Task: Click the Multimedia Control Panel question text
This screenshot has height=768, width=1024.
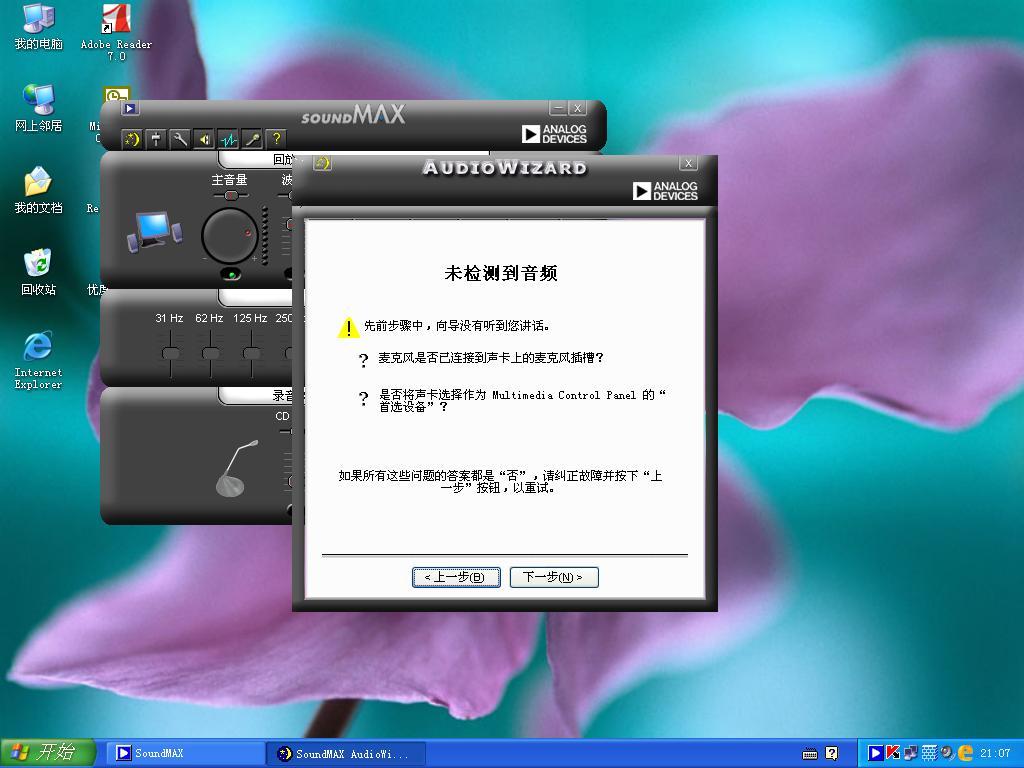Action: (522, 401)
